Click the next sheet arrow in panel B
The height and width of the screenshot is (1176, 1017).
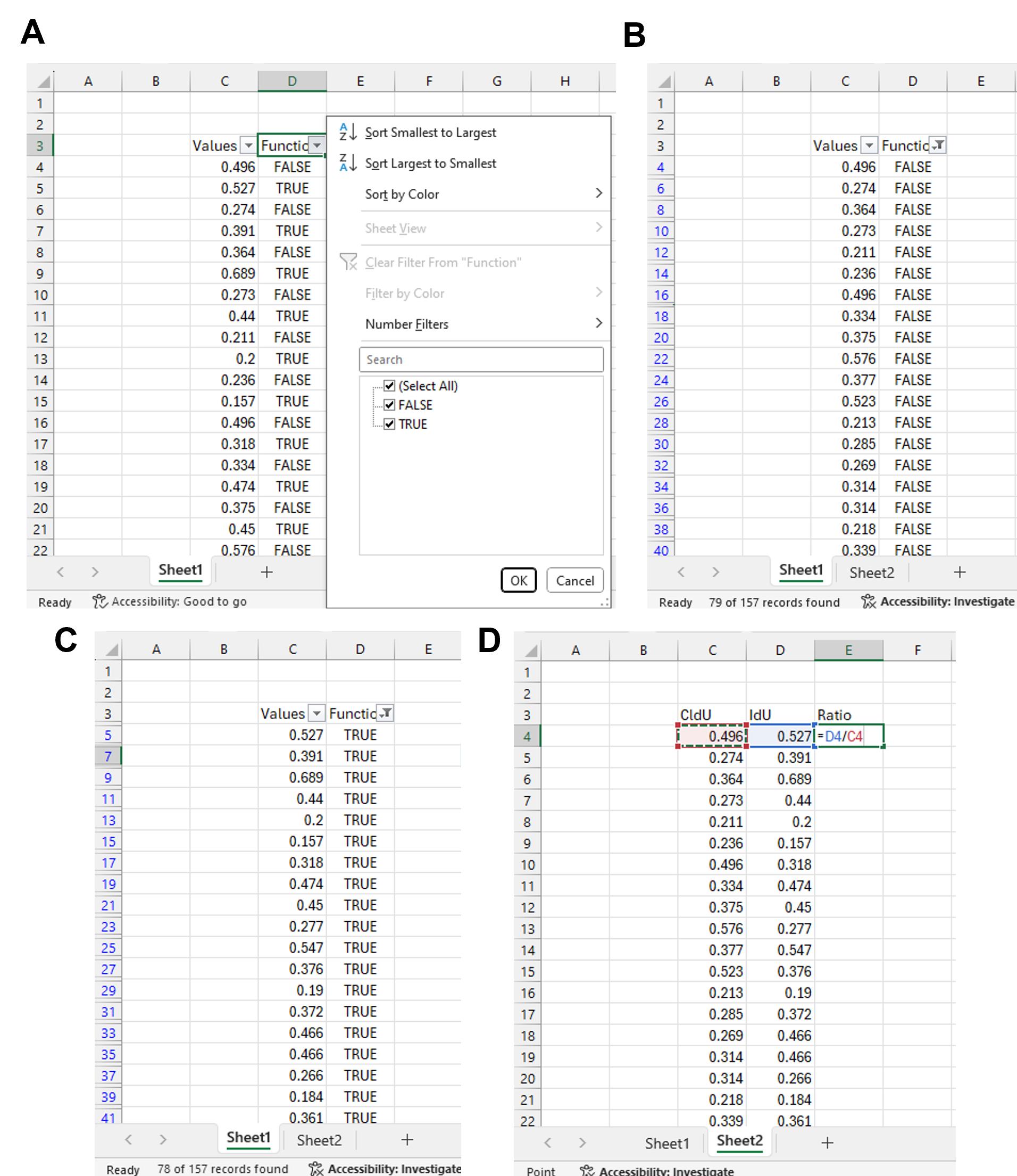715,572
